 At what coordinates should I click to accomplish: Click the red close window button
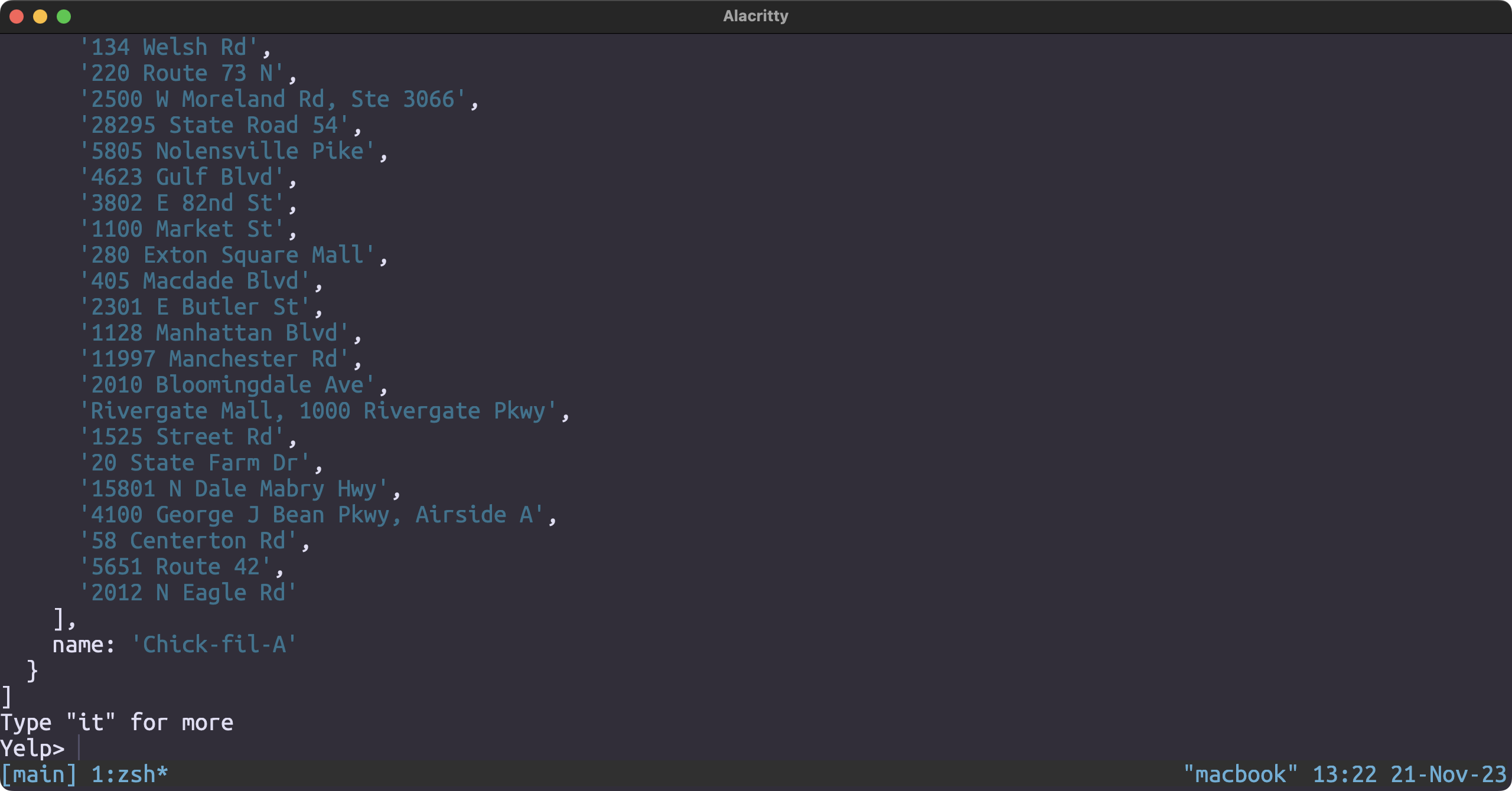[x=17, y=17]
